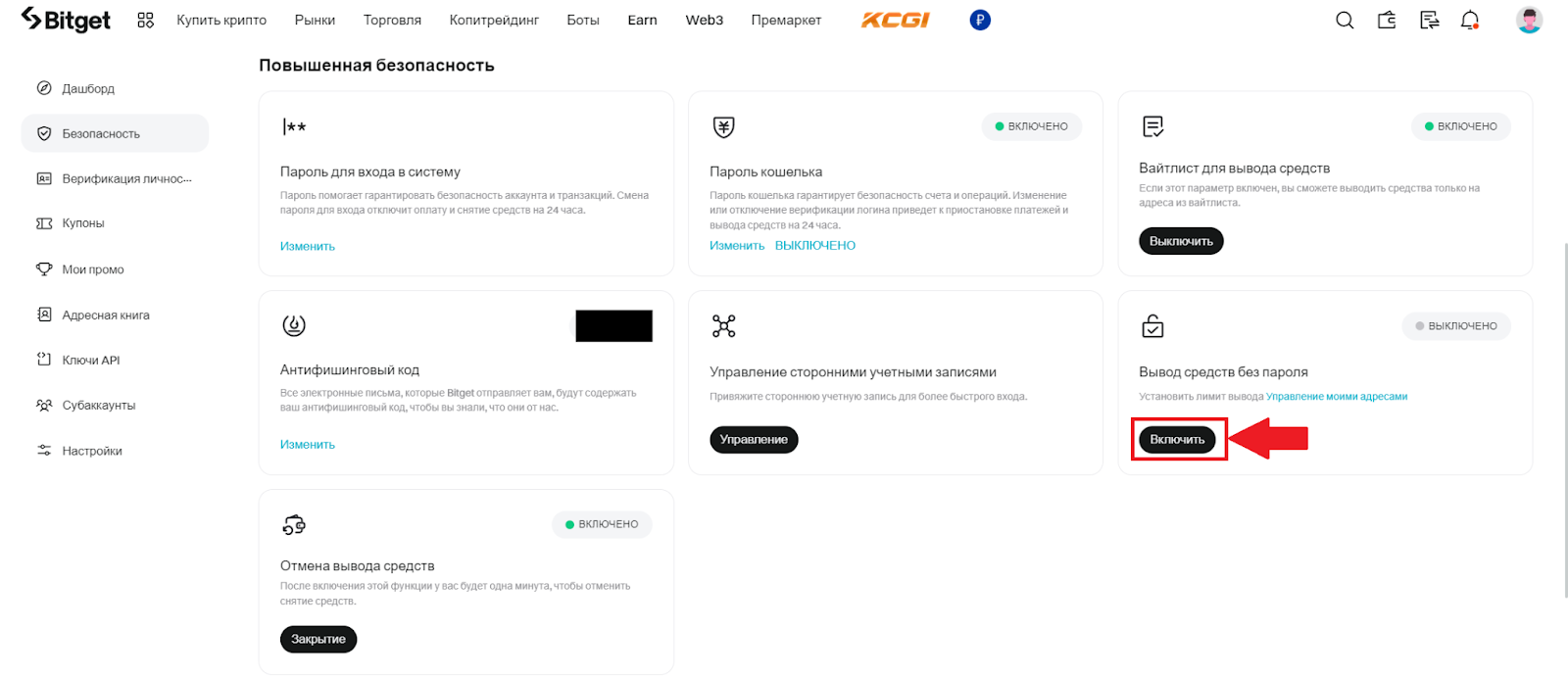Open the orders list icon
1568x679 pixels.
coord(1429,21)
